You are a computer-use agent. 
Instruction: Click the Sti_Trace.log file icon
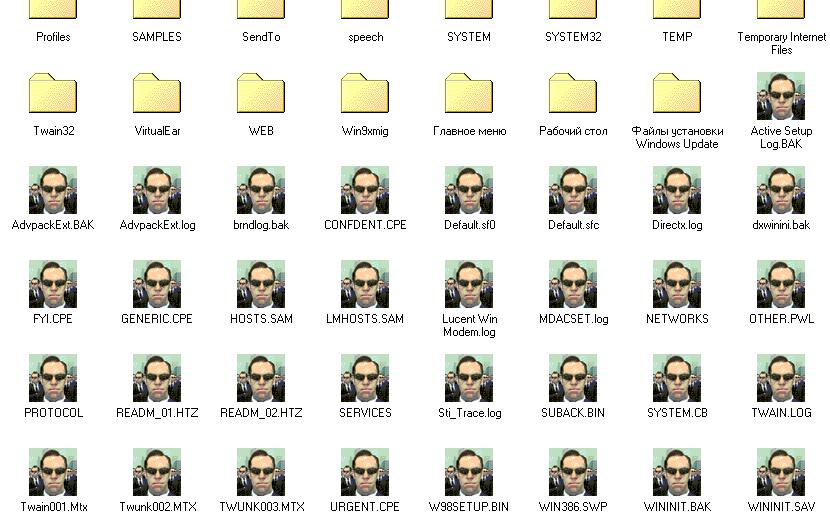point(469,378)
